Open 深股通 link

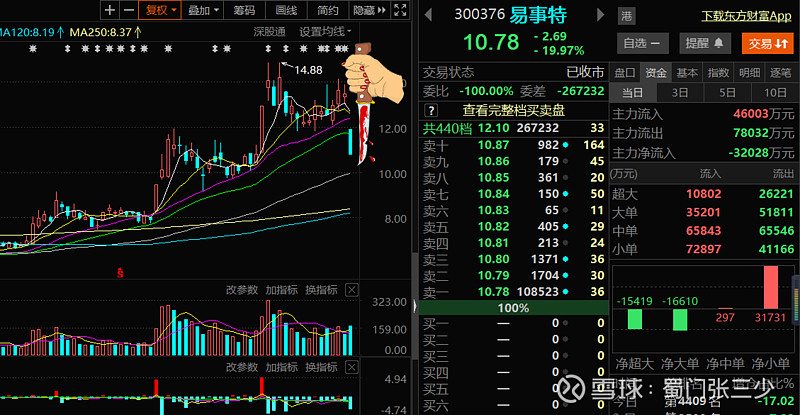(x=269, y=32)
